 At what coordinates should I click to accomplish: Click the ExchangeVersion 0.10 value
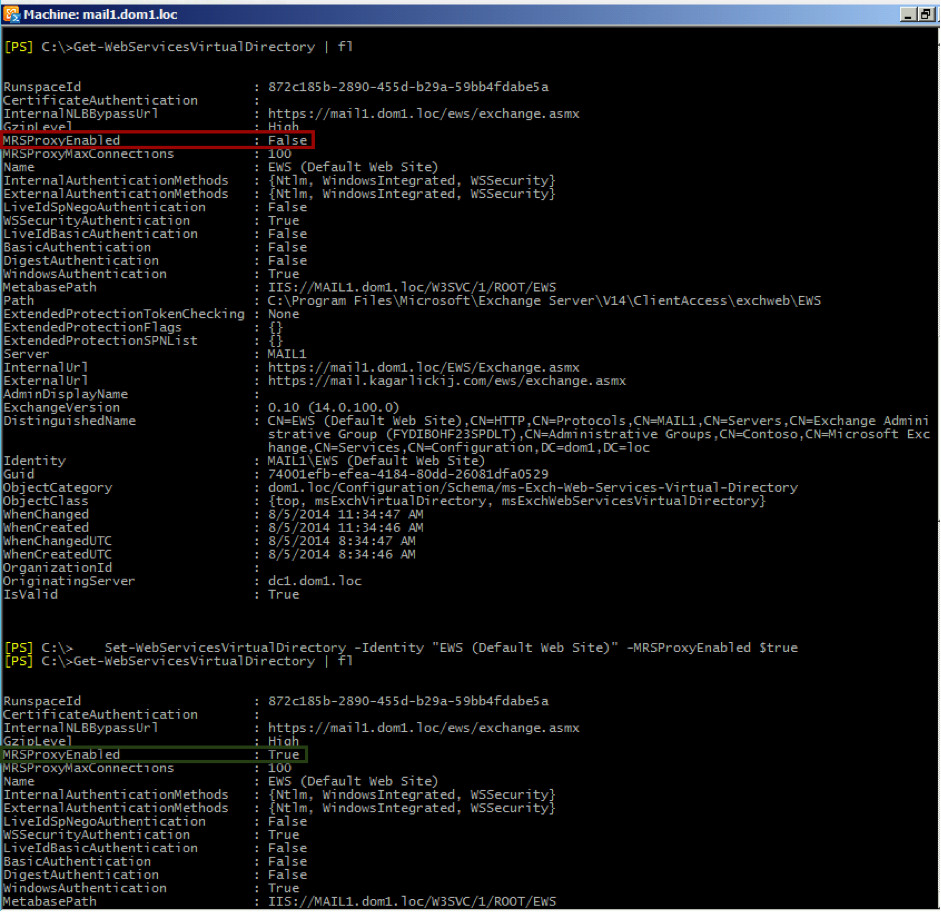pyautogui.click(x=333, y=408)
